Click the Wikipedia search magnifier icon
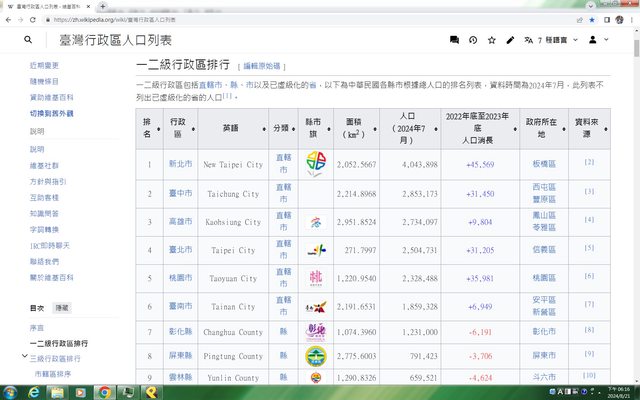640x400 pixels. 28,40
